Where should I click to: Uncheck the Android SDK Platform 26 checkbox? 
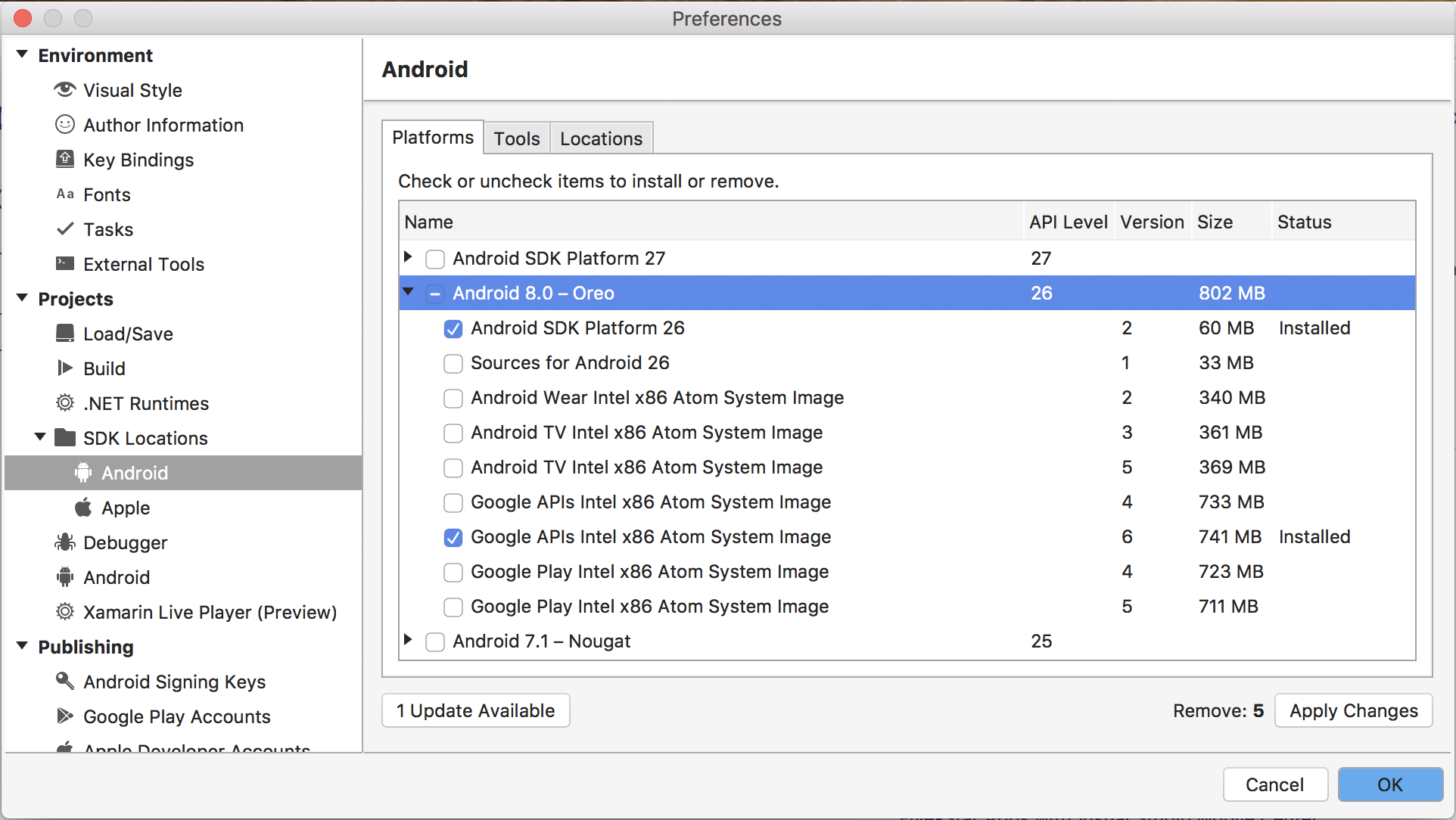tap(453, 328)
